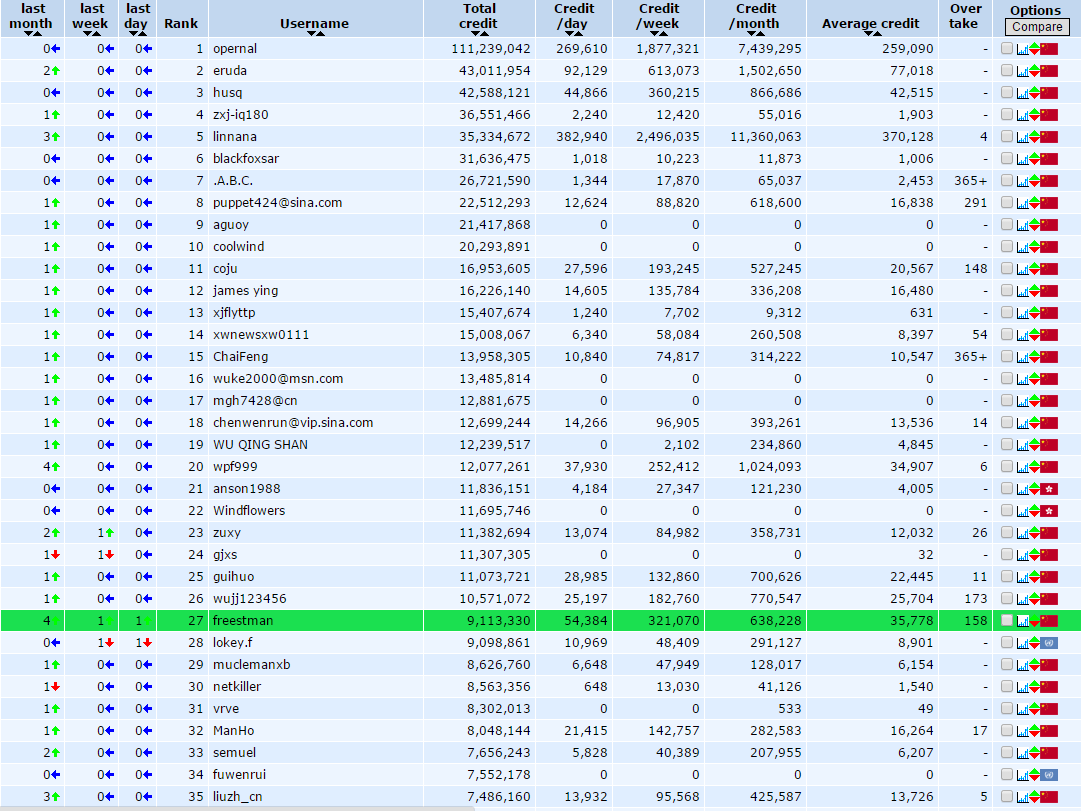Select username opernal
The height and width of the screenshot is (811, 1081).
click(234, 49)
